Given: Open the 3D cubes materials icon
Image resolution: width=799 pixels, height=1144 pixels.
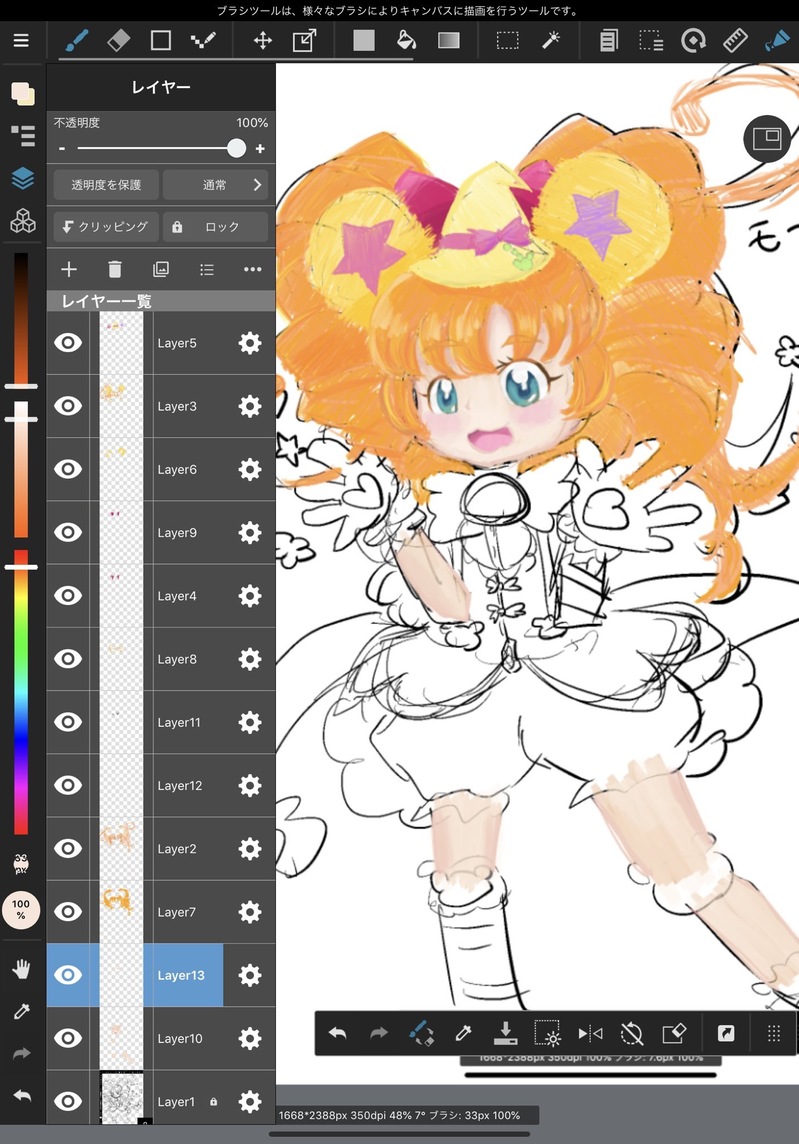Looking at the screenshot, I should pos(23,220).
